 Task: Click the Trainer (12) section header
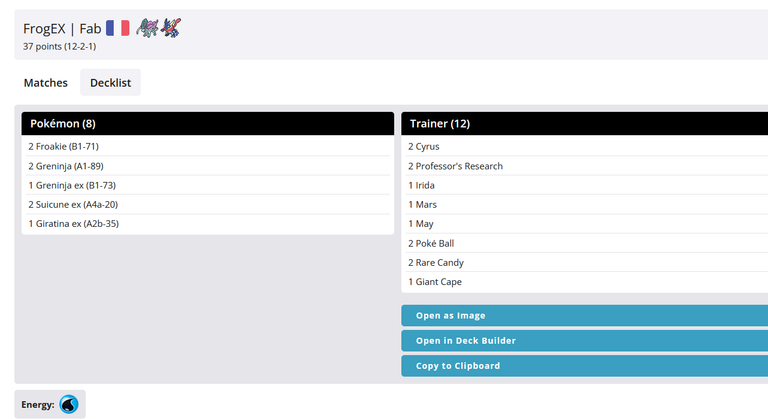click(x=584, y=123)
